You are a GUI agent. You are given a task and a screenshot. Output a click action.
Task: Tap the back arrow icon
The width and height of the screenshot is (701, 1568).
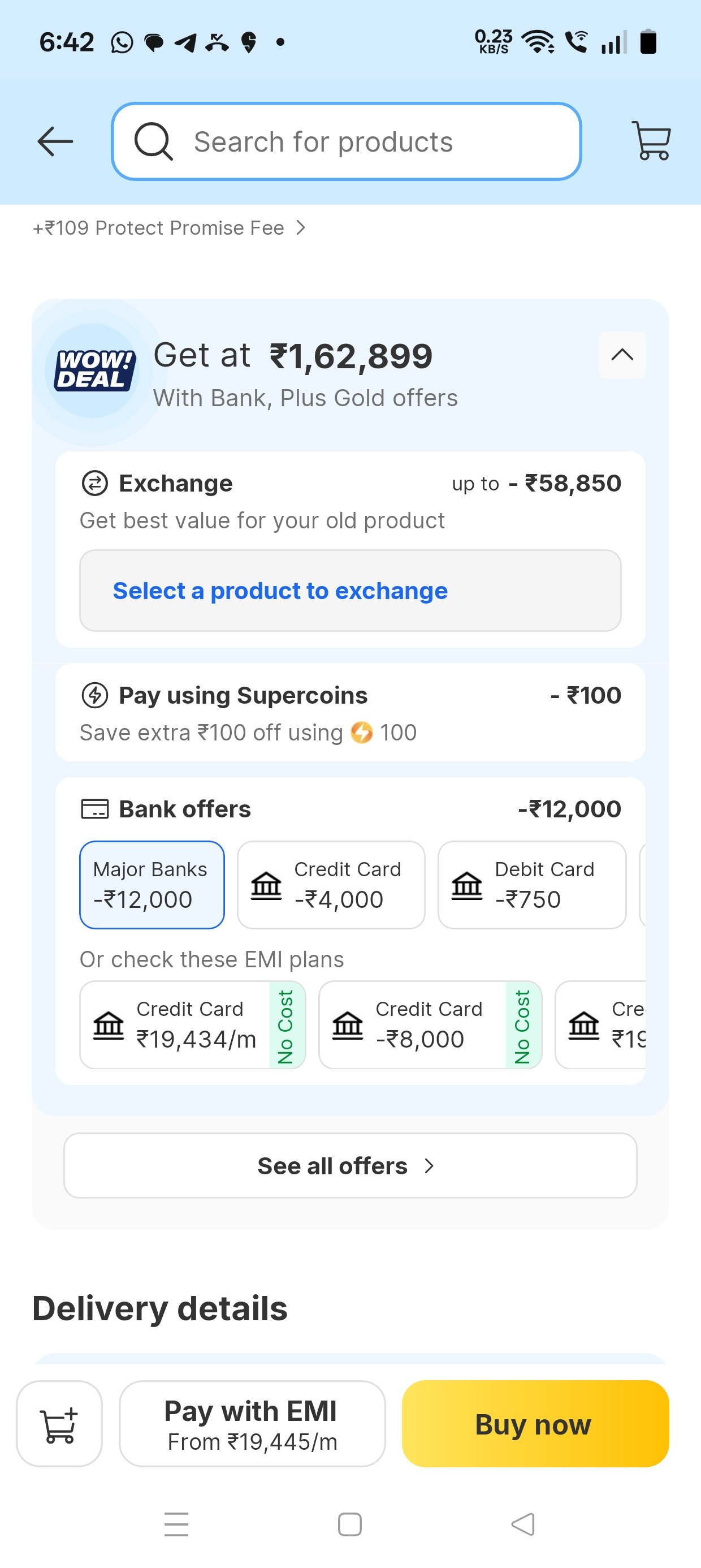[x=55, y=141]
